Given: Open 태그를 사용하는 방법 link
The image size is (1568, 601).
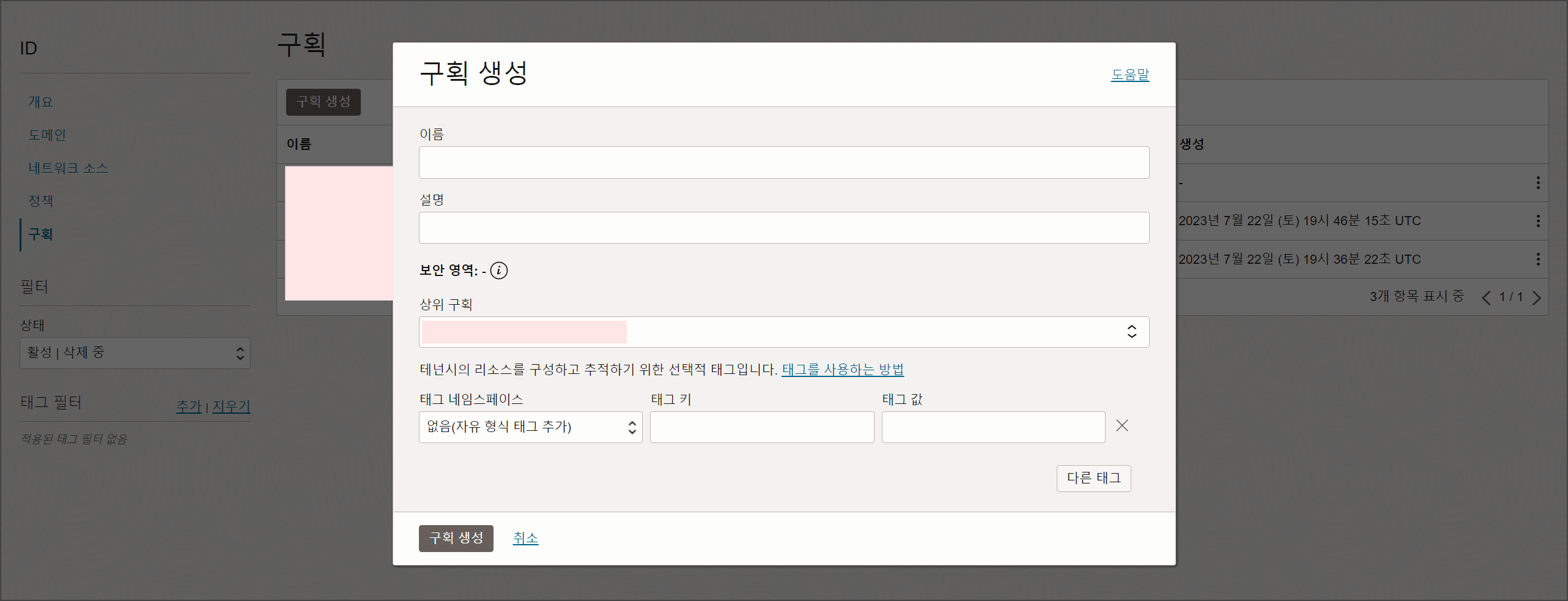Looking at the screenshot, I should coord(843,370).
